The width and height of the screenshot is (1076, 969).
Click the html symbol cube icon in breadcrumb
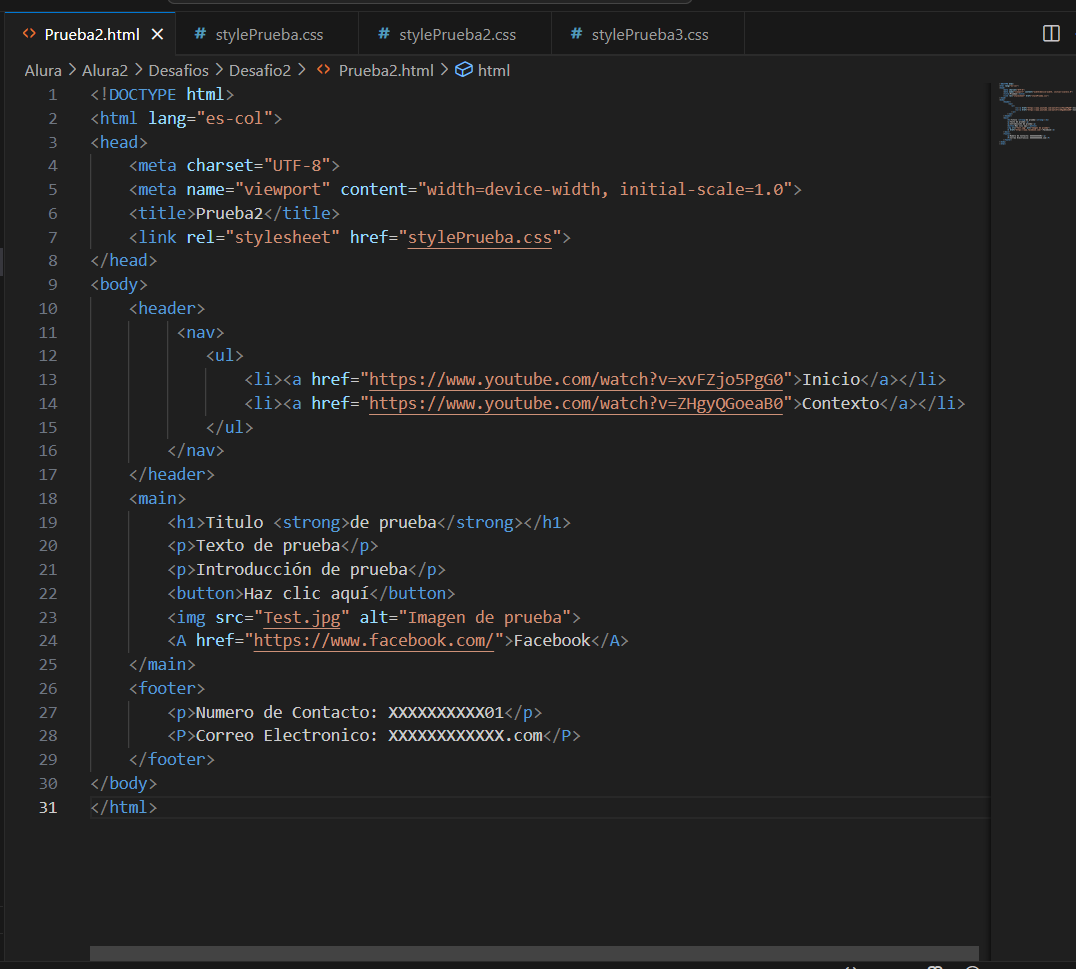(464, 70)
